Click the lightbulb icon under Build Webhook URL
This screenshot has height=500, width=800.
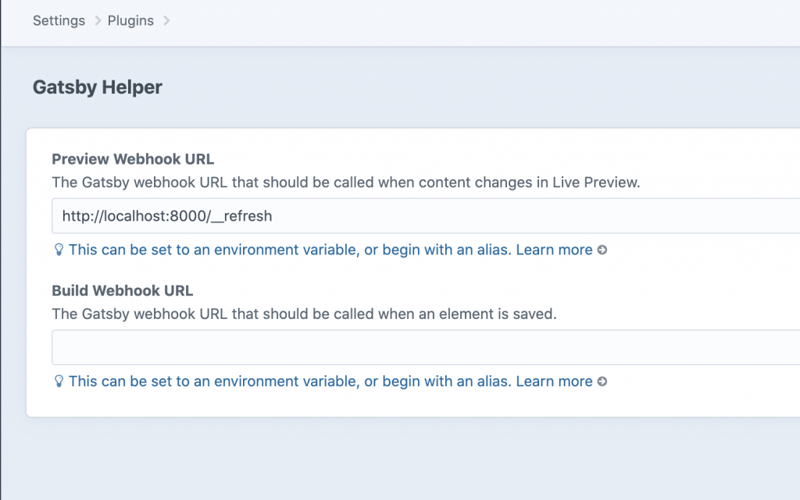[59, 381]
